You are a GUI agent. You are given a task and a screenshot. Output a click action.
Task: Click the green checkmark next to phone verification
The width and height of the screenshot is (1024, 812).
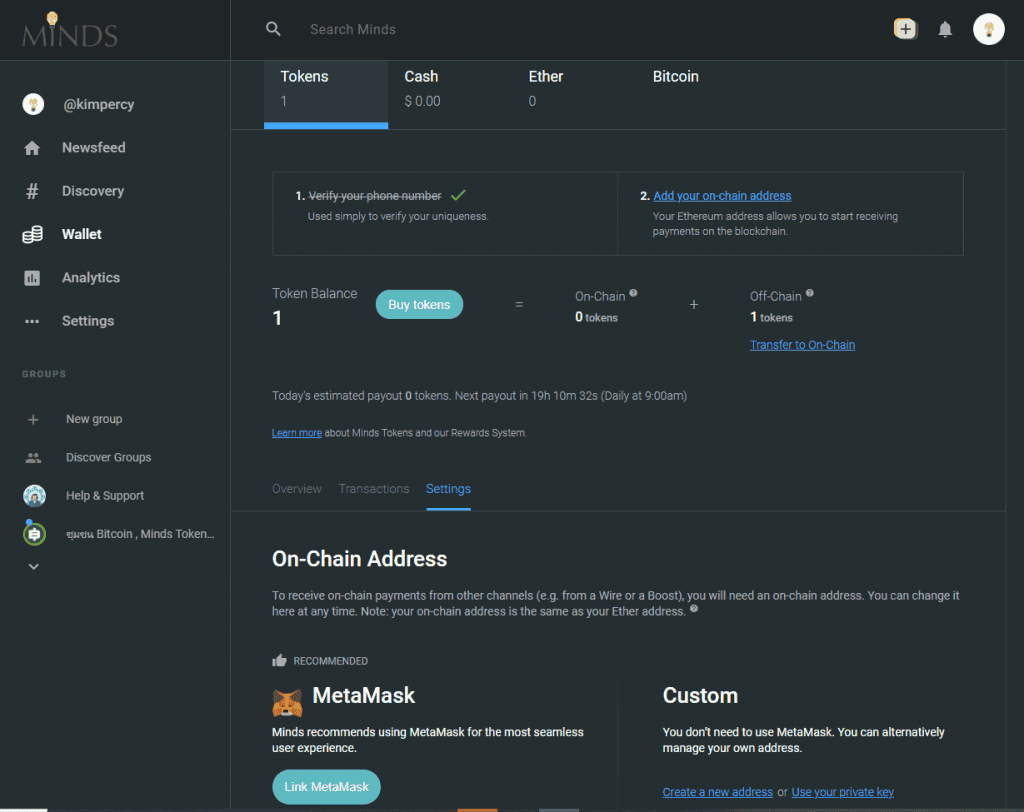tap(458, 195)
